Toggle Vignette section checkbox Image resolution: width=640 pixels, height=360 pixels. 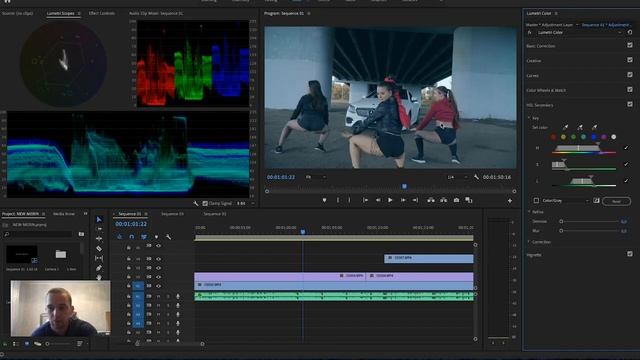pyautogui.click(x=630, y=254)
